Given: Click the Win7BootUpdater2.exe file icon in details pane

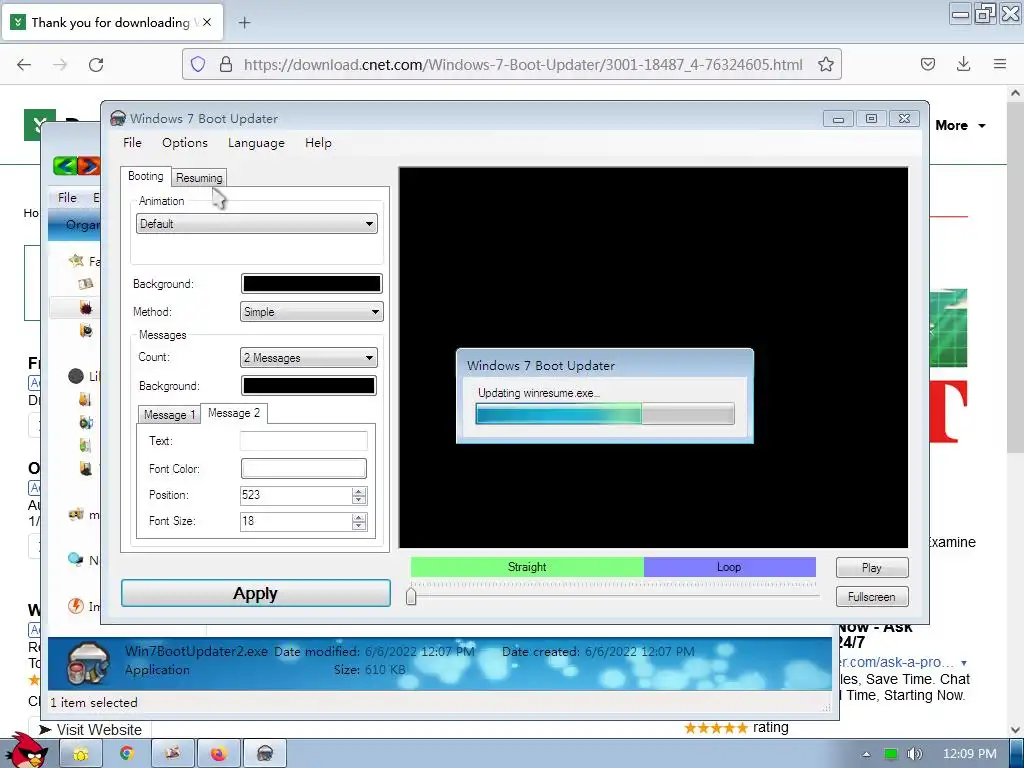Looking at the screenshot, I should 88,663.
